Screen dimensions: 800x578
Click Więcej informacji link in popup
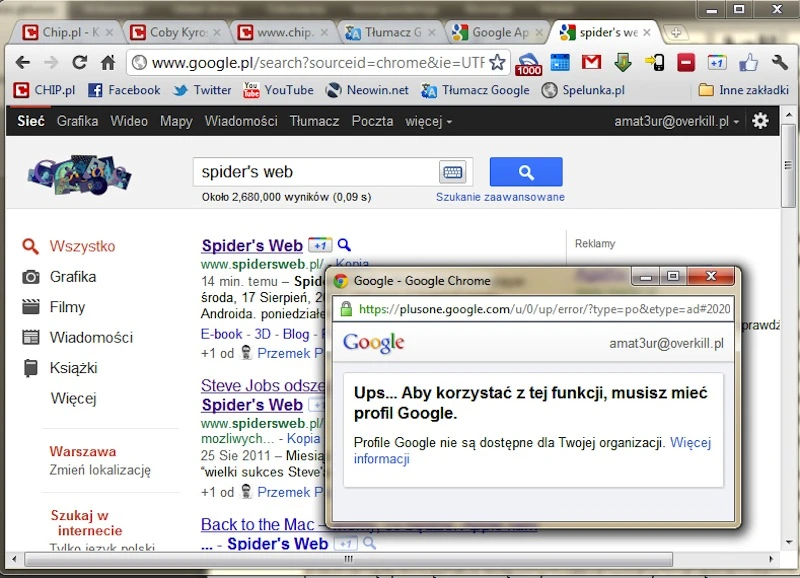532,450
